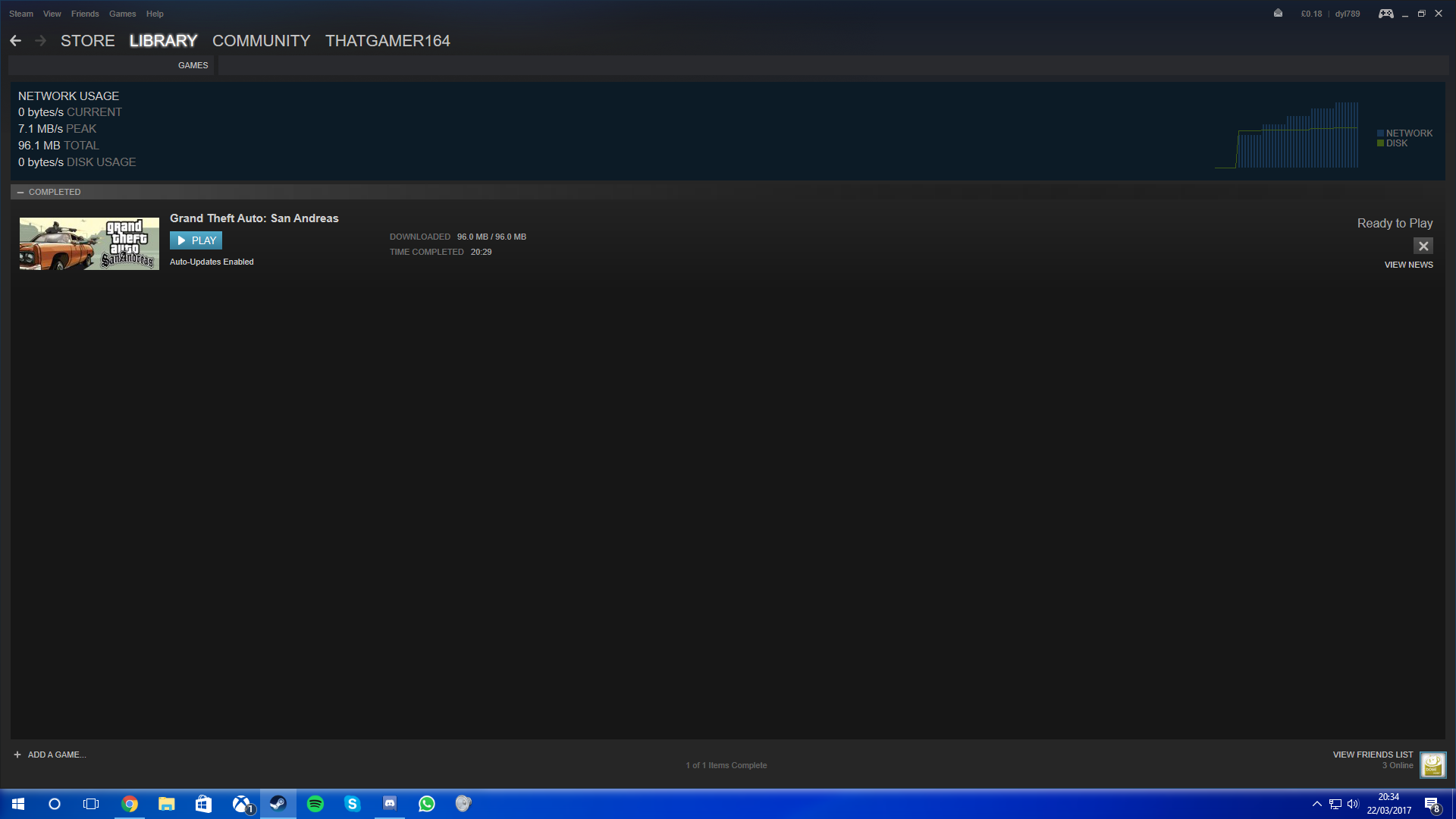
Task: Click the forward navigation arrow
Action: (x=41, y=41)
